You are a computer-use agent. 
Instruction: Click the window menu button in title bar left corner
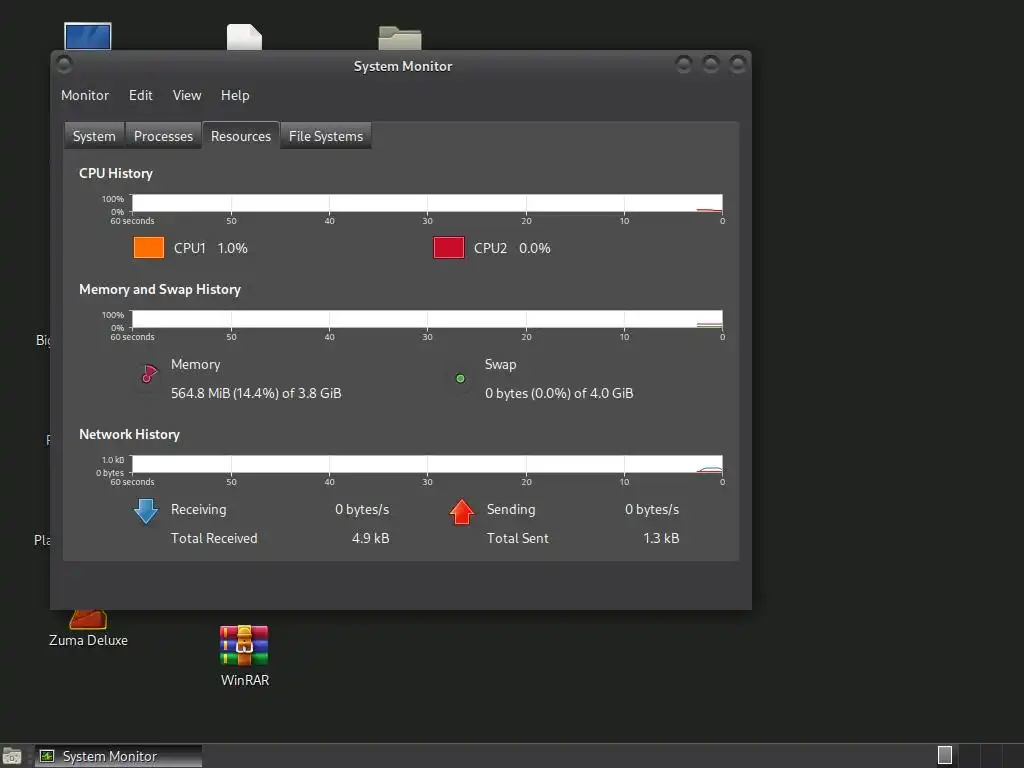point(64,64)
